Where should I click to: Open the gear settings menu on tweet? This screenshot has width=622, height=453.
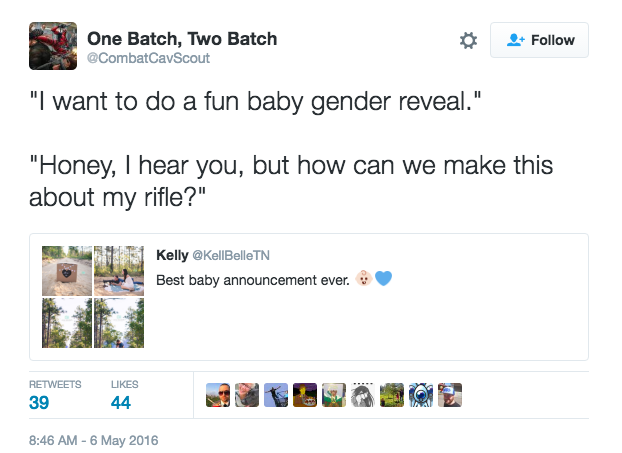[468, 41]
